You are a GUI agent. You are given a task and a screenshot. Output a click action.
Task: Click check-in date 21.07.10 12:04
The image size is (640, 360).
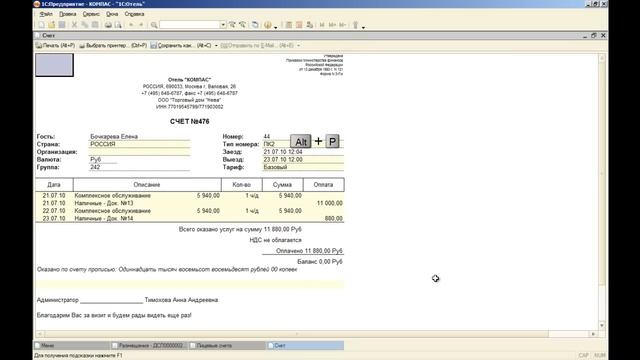pos(283,152)
